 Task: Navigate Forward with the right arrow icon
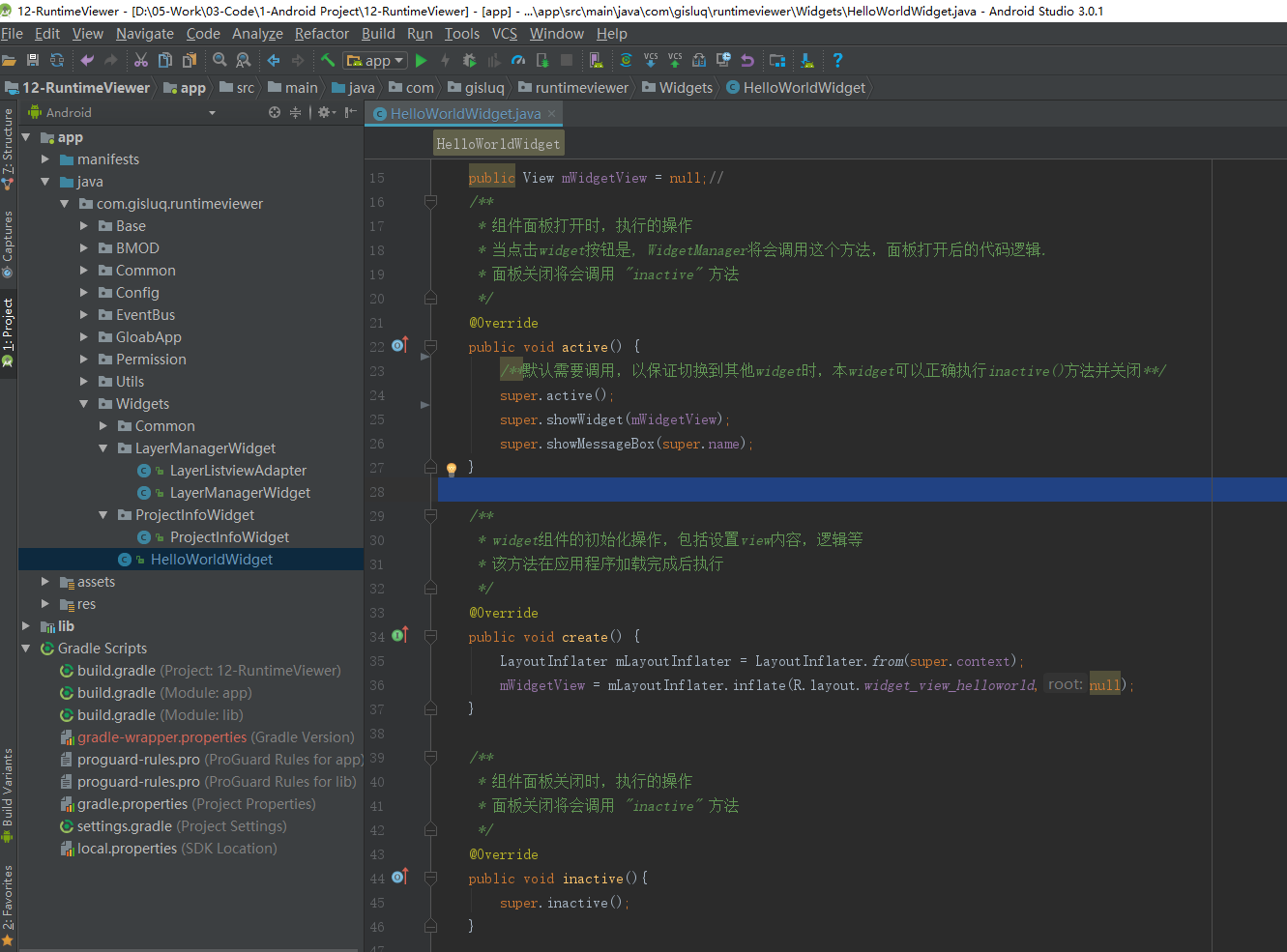(x=298, y=60)
